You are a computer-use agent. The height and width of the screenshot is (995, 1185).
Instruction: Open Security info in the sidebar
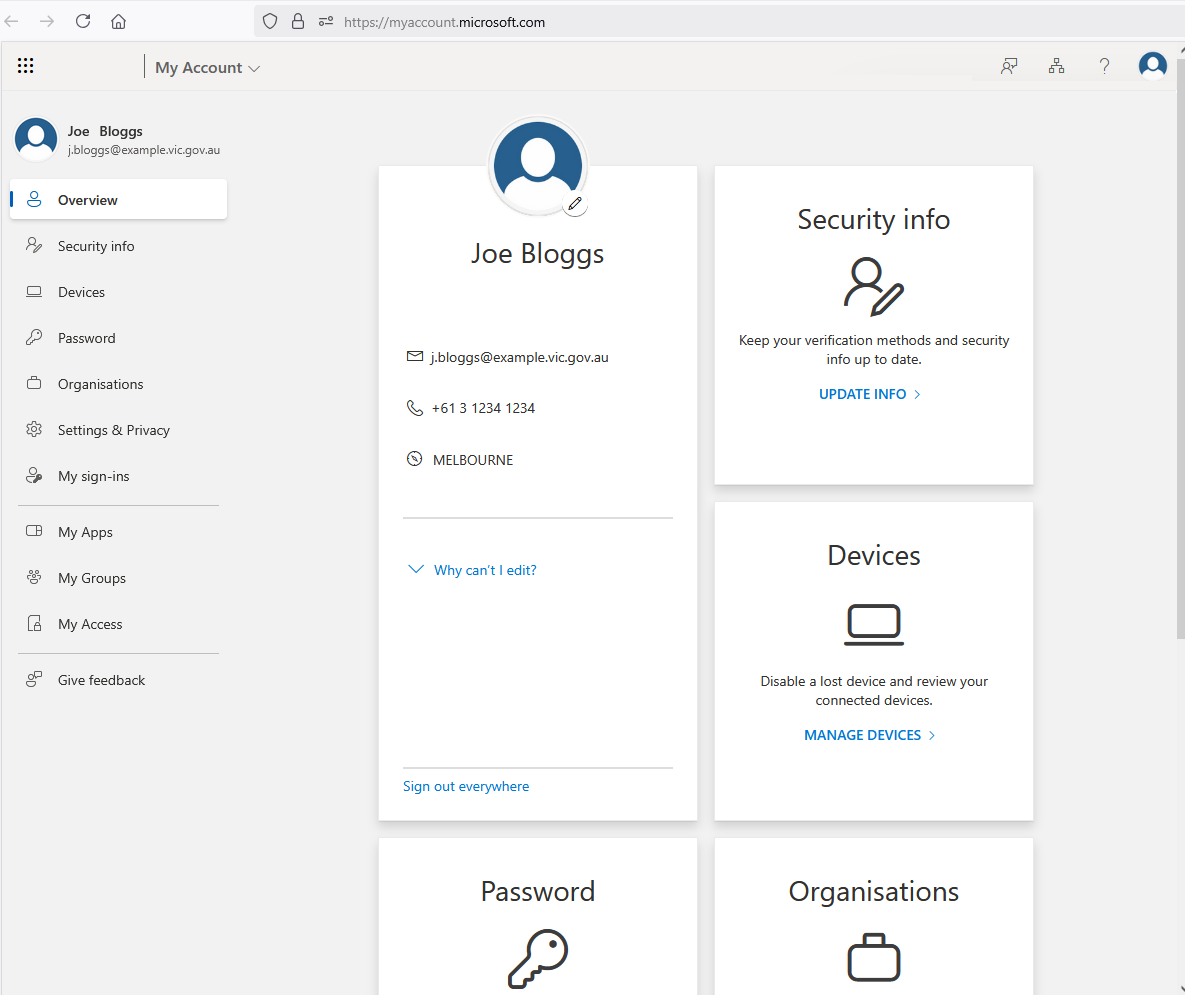(x=119, y=246)
